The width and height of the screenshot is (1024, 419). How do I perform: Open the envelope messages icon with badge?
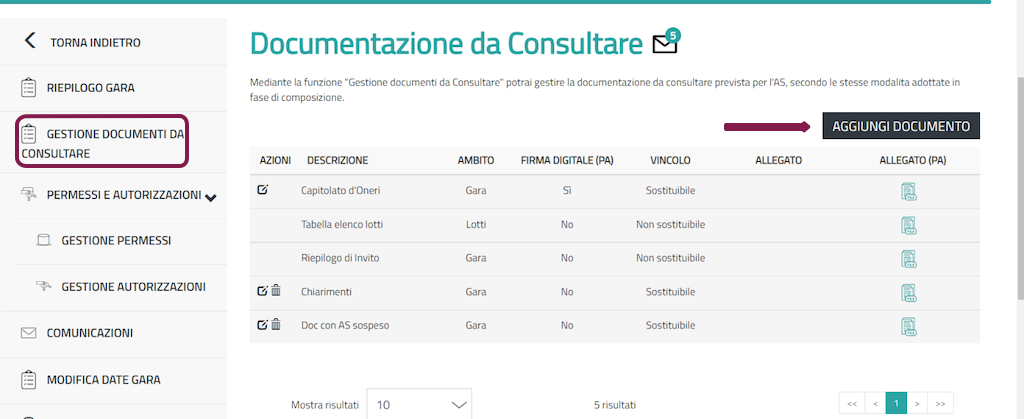point(664,43)
